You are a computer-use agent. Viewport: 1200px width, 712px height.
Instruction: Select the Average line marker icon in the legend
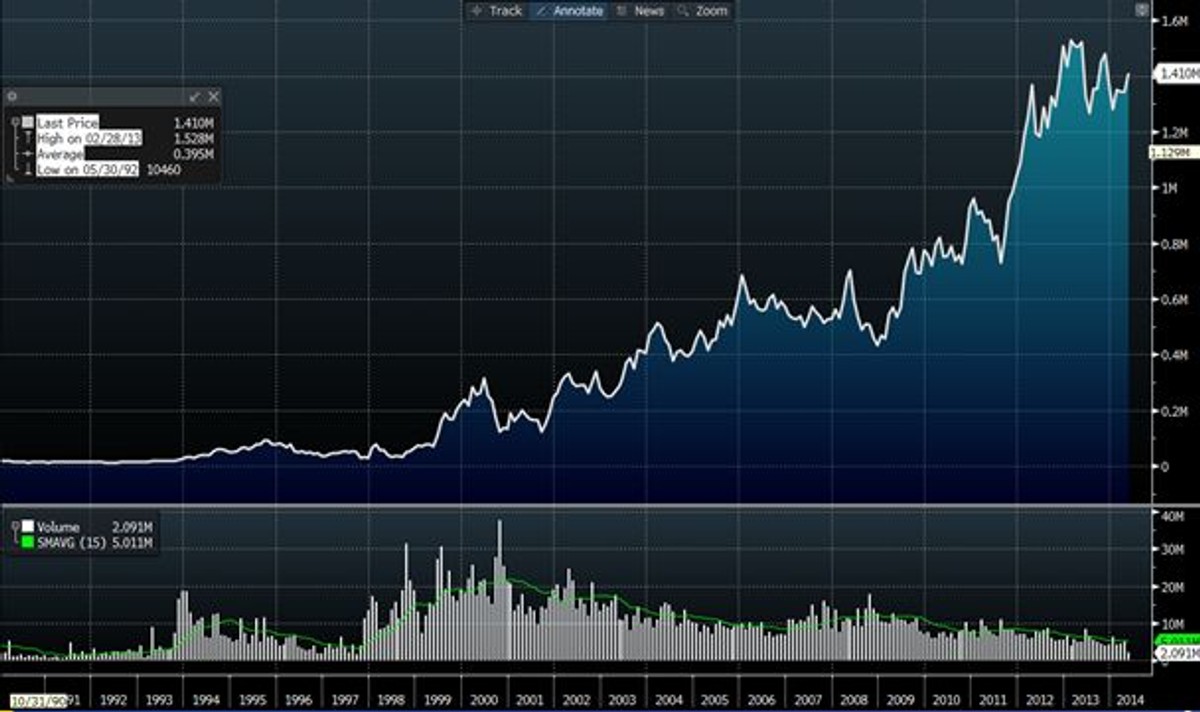coord(28,154)
